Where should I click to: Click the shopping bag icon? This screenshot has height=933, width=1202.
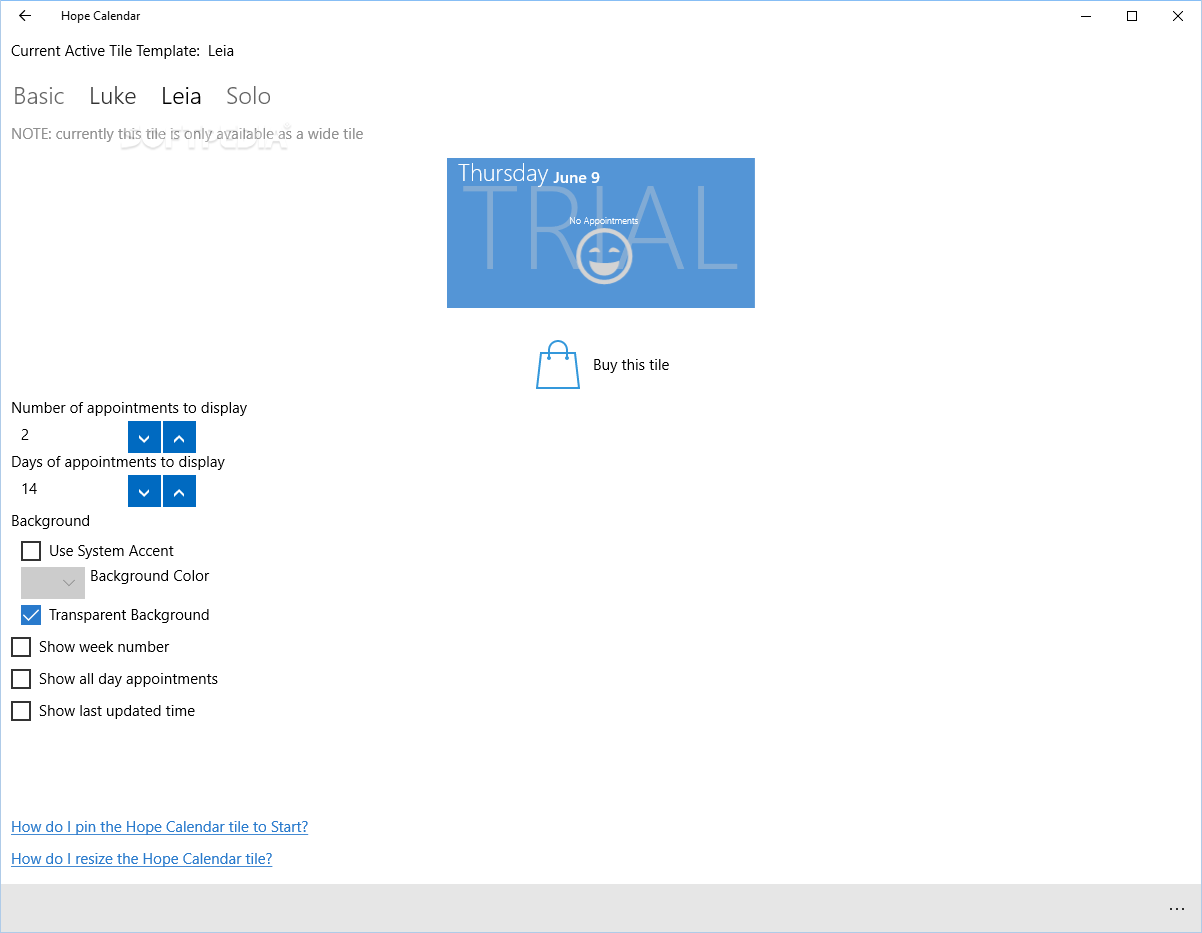(x=558, y=365)
